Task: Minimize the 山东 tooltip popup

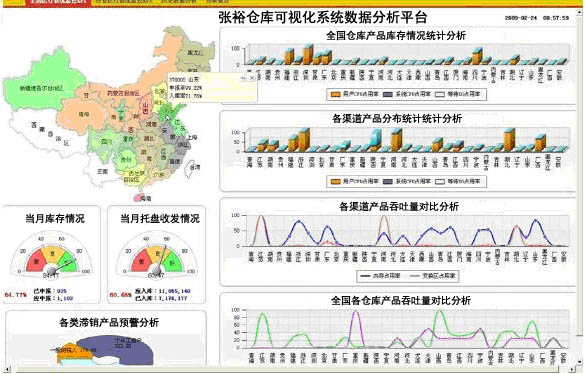Action: (x=243, y=78)
